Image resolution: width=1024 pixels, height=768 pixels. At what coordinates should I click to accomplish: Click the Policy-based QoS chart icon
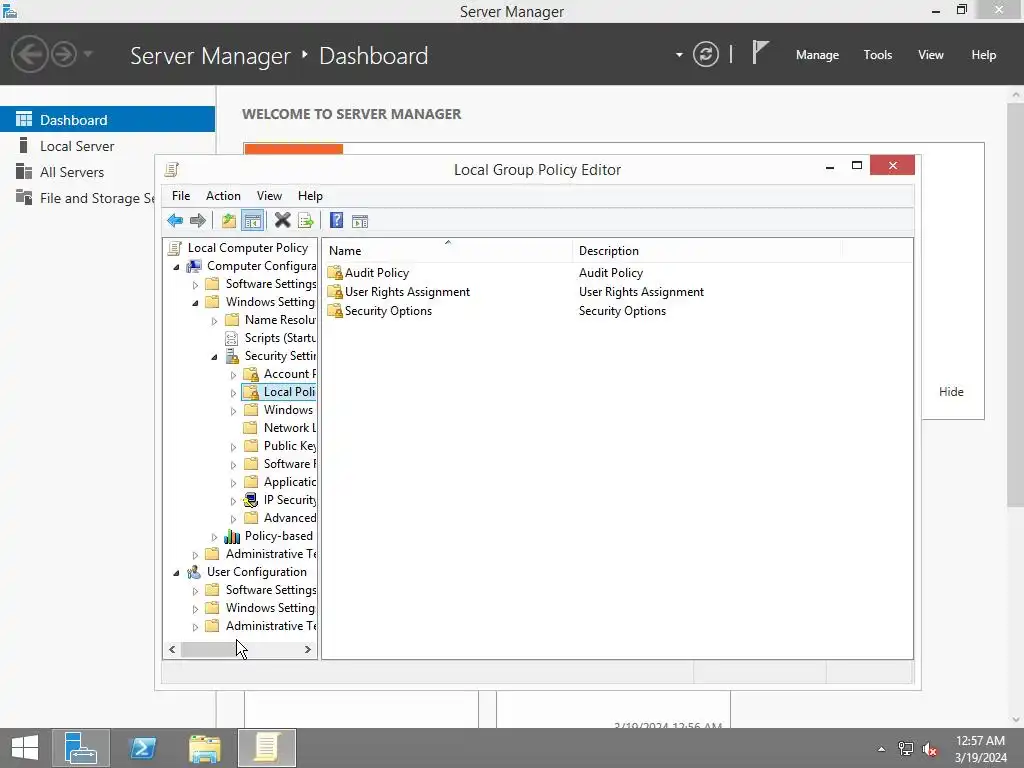click(x=232, y=536)
